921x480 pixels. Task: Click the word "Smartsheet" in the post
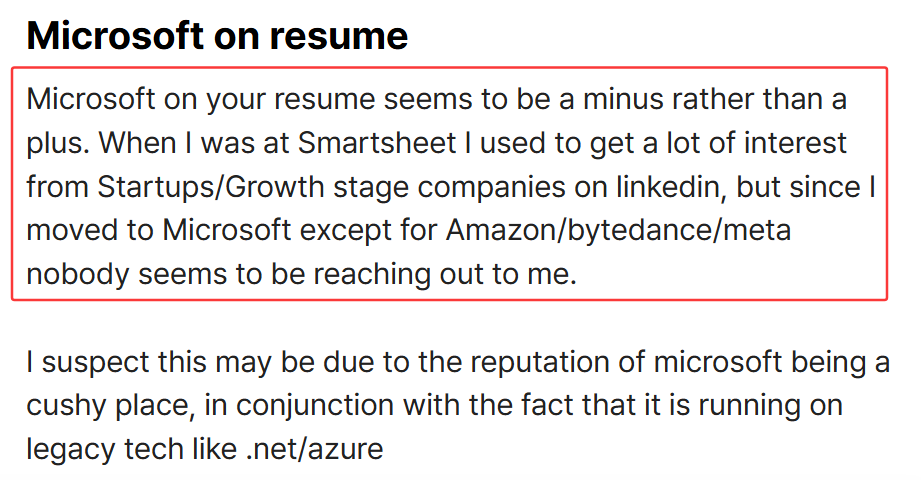(377, 143)
